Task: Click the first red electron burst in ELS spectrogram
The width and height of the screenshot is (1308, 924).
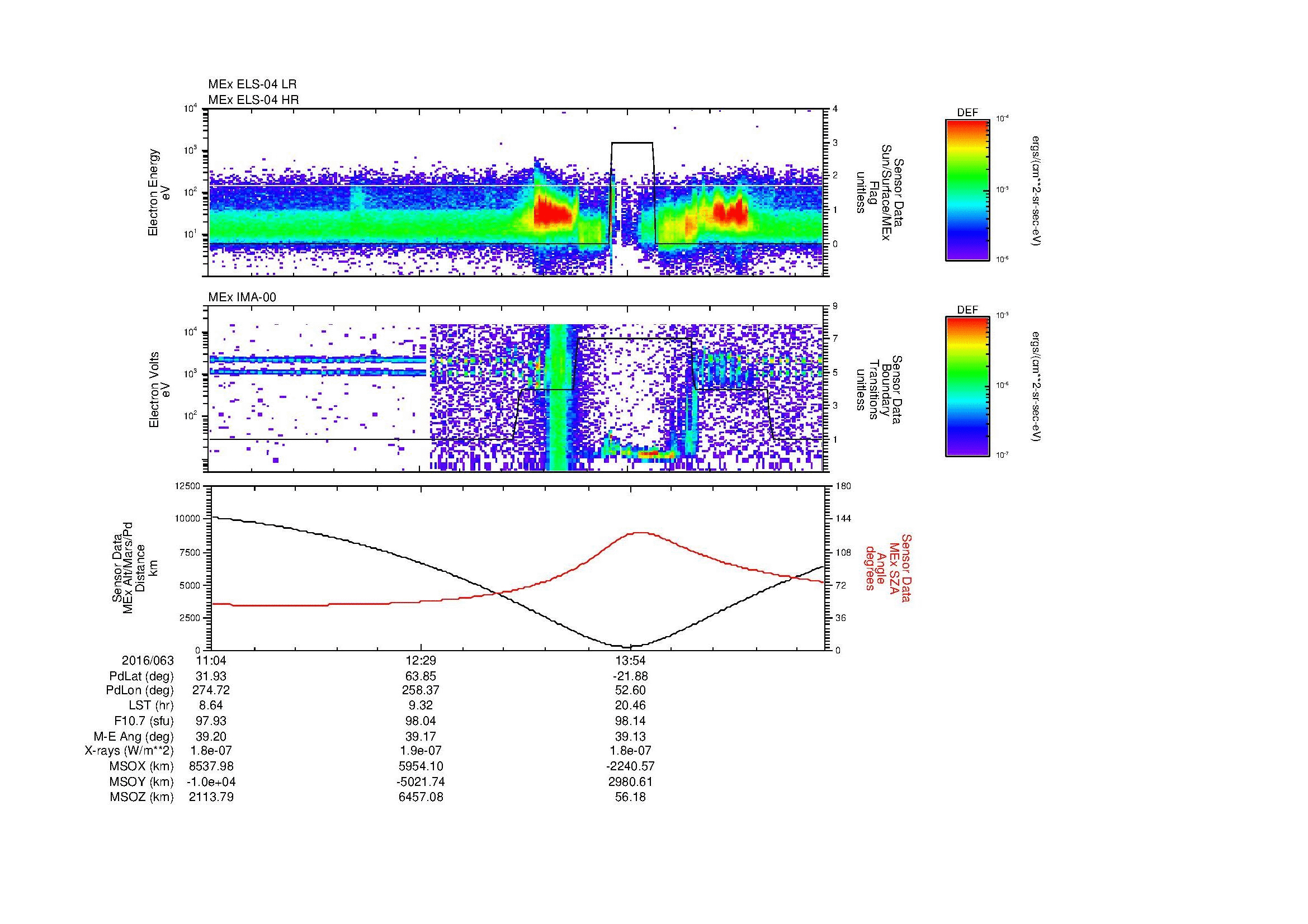Action: click(551, 211)
